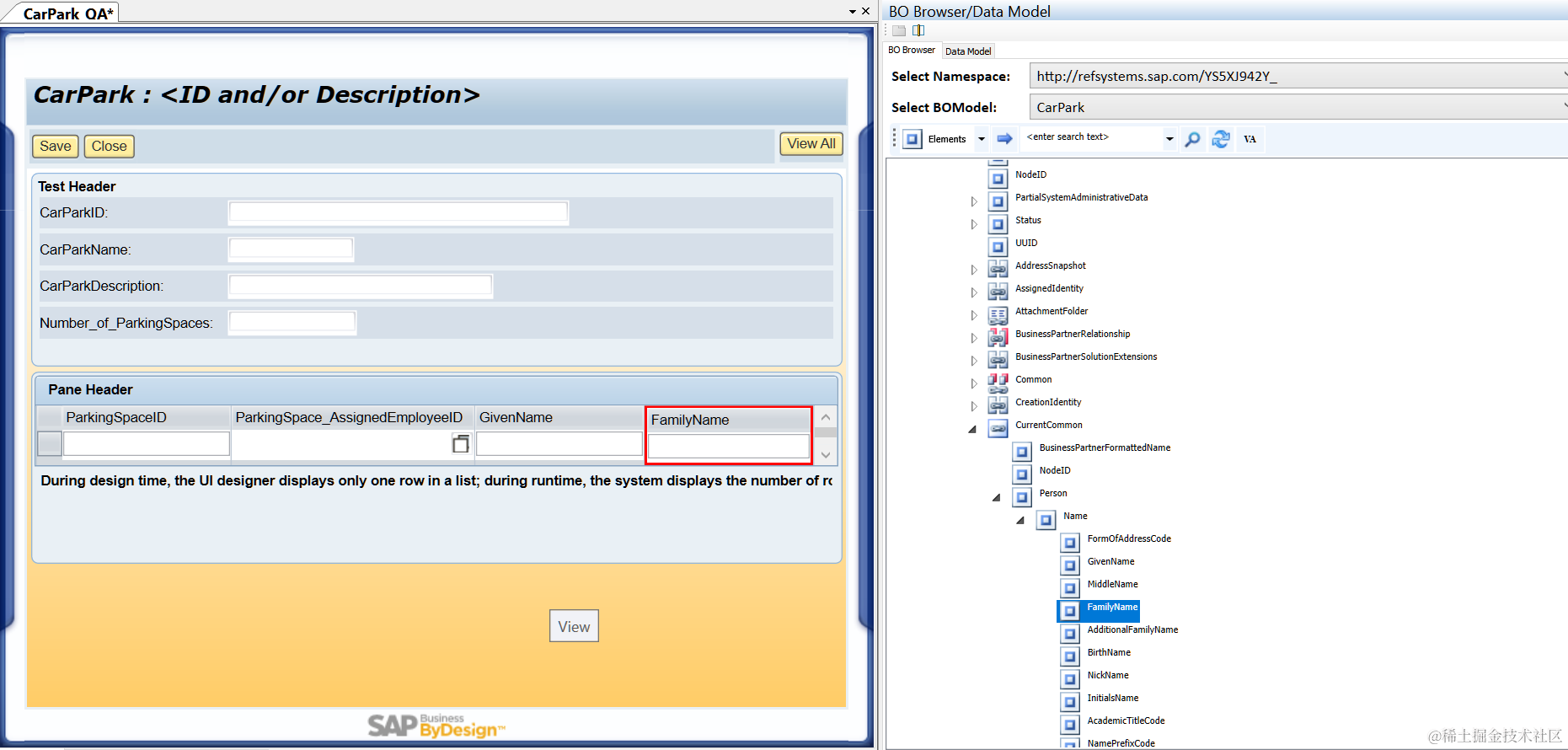
Task: Expand the AttachmentFolder node
Action: click(974, 315)
